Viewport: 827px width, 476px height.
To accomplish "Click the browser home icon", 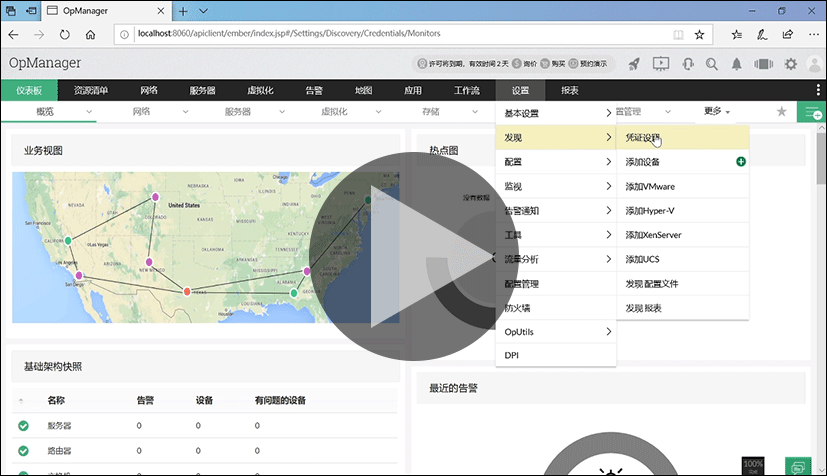I will (x=91, y=34).
